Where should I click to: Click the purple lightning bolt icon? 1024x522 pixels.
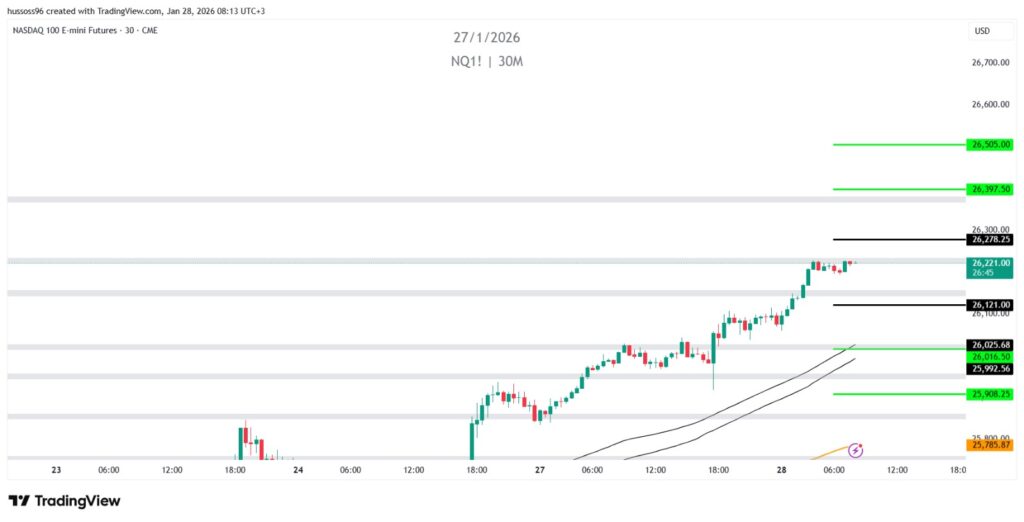[x=856, y=451]
